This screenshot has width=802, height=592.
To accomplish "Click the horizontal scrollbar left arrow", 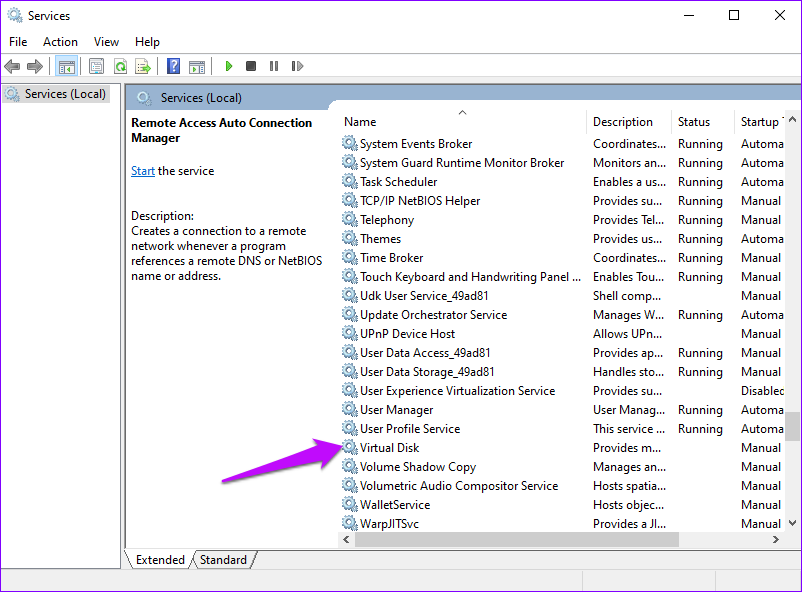I will [346, 539].
